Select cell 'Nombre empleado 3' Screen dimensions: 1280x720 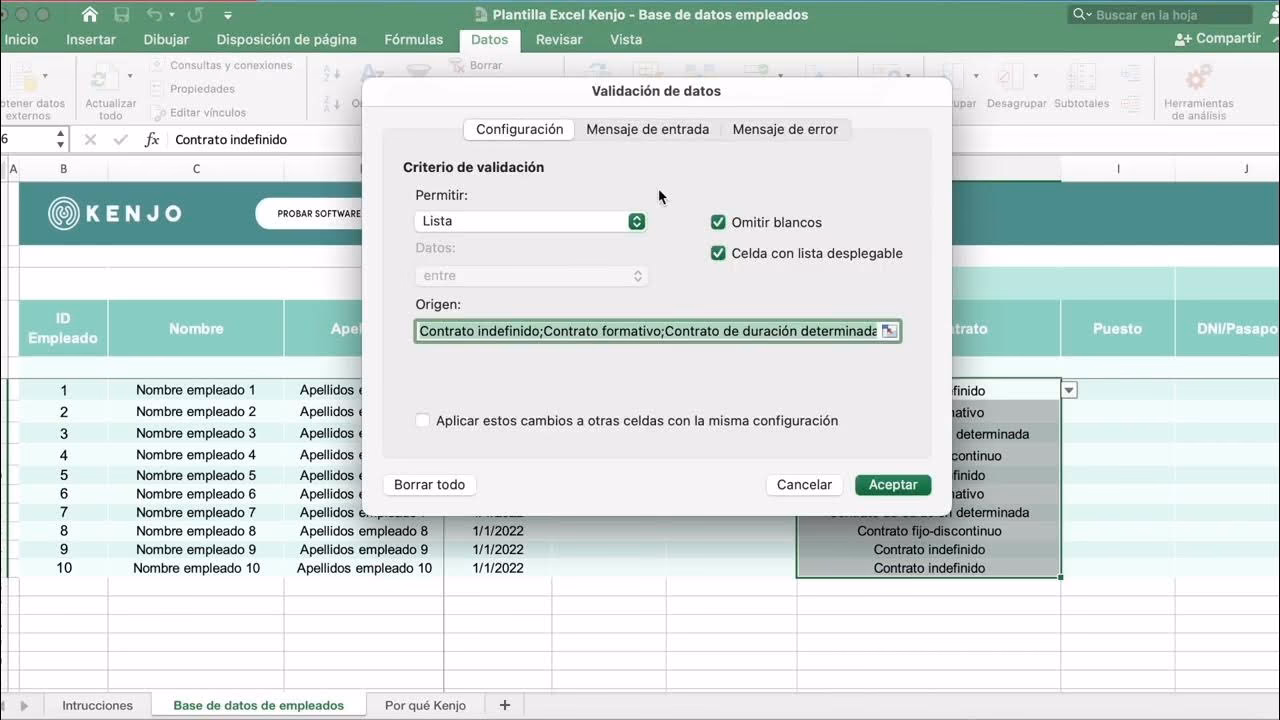click(x=196, y=433)
